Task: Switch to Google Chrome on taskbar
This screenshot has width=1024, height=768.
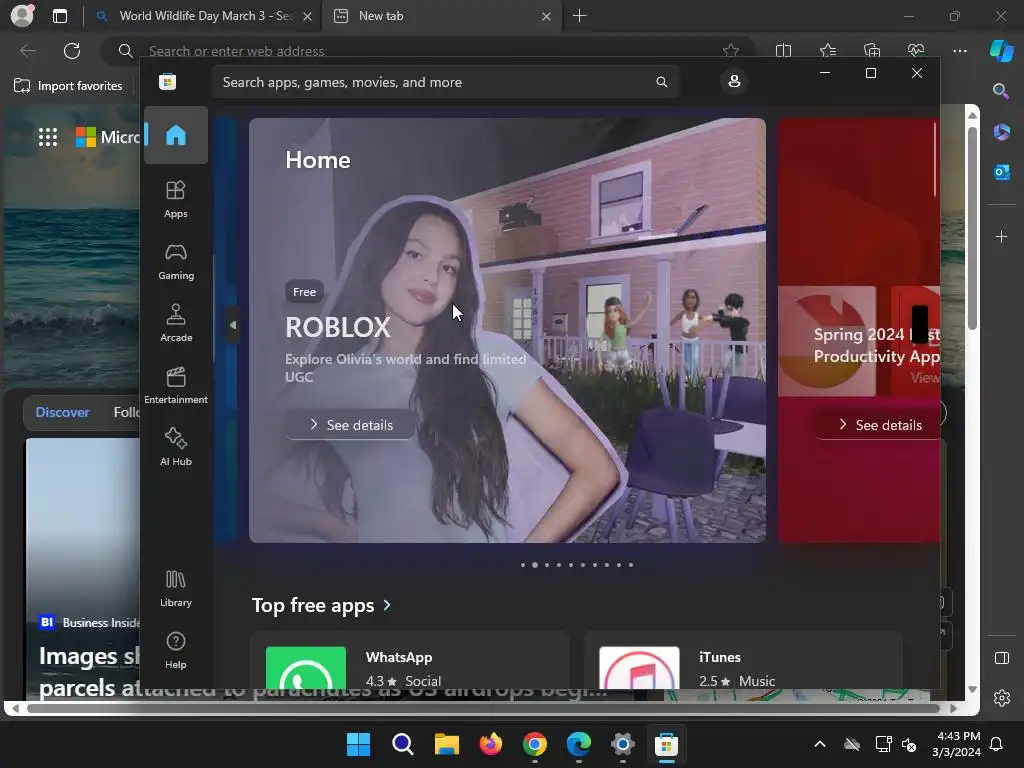Action: click(x=535, y=744)
